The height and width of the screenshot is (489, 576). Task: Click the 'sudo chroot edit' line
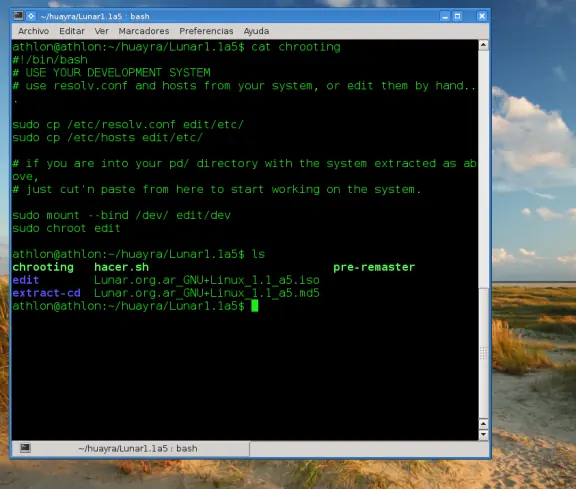point(66,228)
